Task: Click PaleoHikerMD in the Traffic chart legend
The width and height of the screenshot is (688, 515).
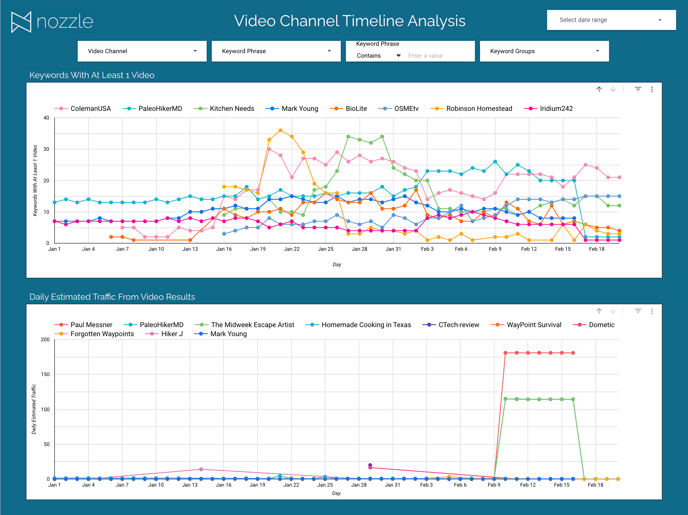Action: 154,325
